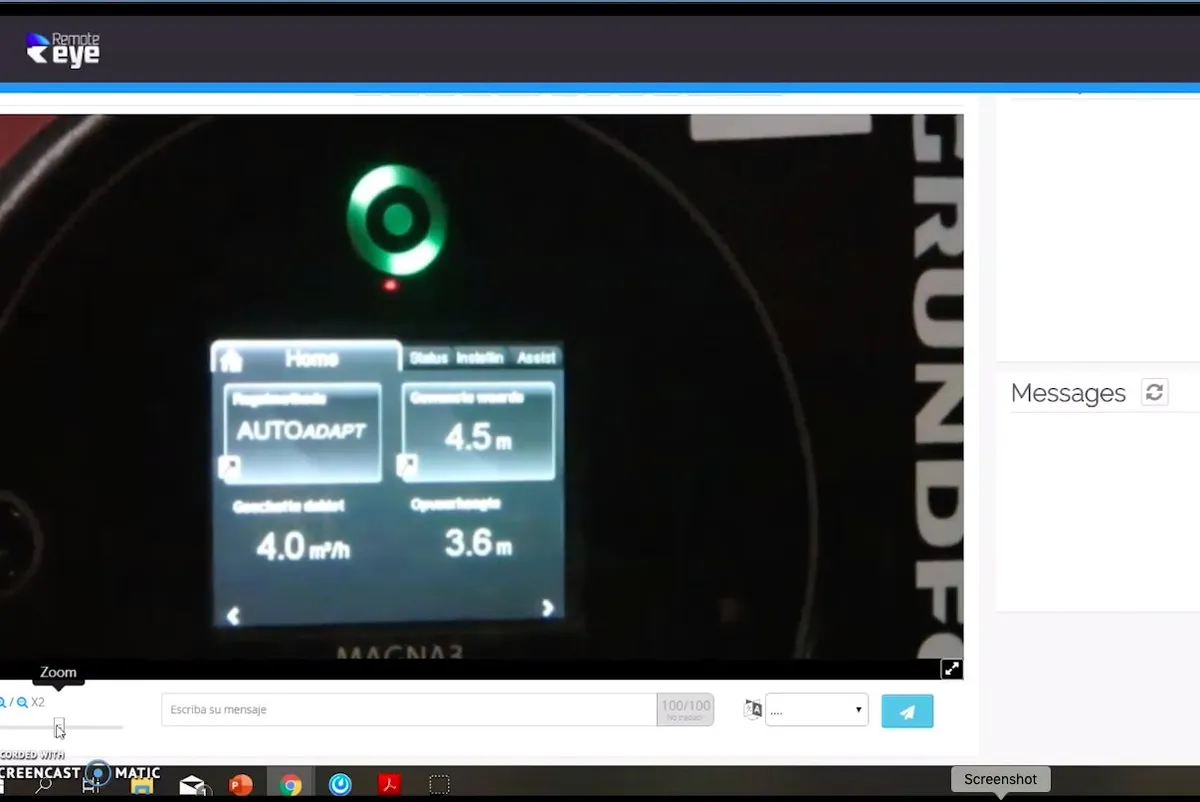Select the Assist tab on the pump display
1200x802 pixels.
coord(537,357)
